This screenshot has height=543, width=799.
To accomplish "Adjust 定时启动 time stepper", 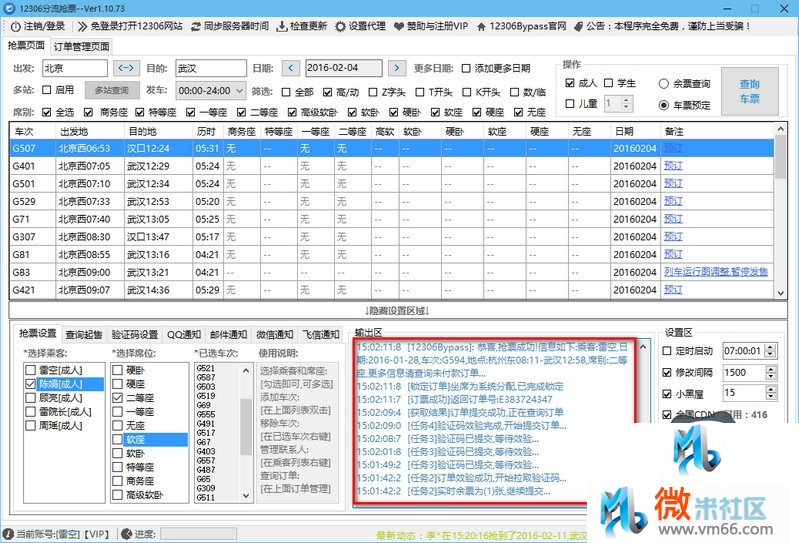I will 770,350.
